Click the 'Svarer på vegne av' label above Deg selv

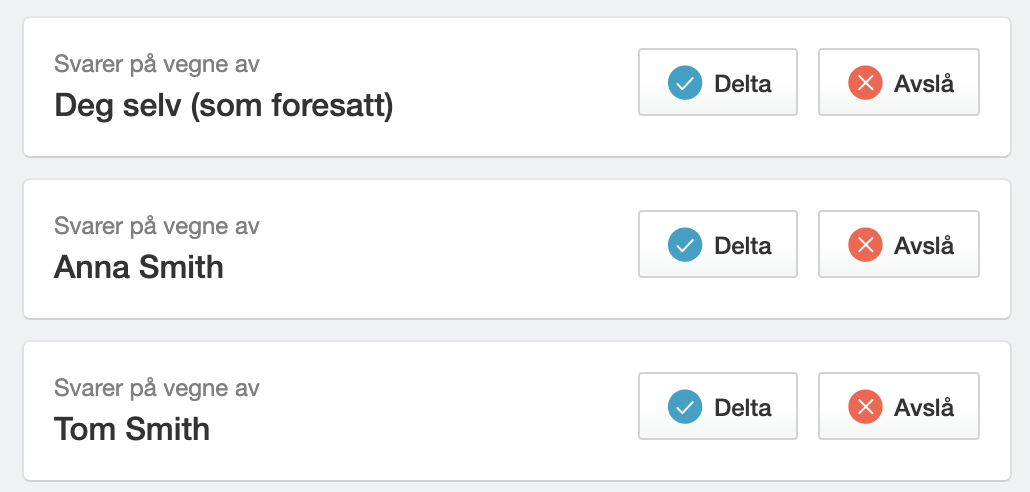(x=156, y=64)
